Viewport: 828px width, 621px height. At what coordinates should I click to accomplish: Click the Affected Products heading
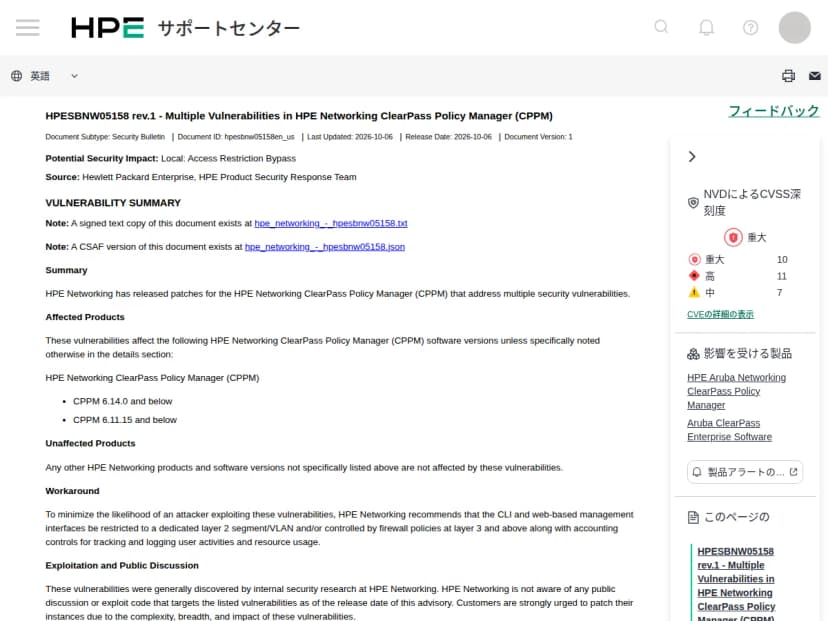(x=85, y=317)
